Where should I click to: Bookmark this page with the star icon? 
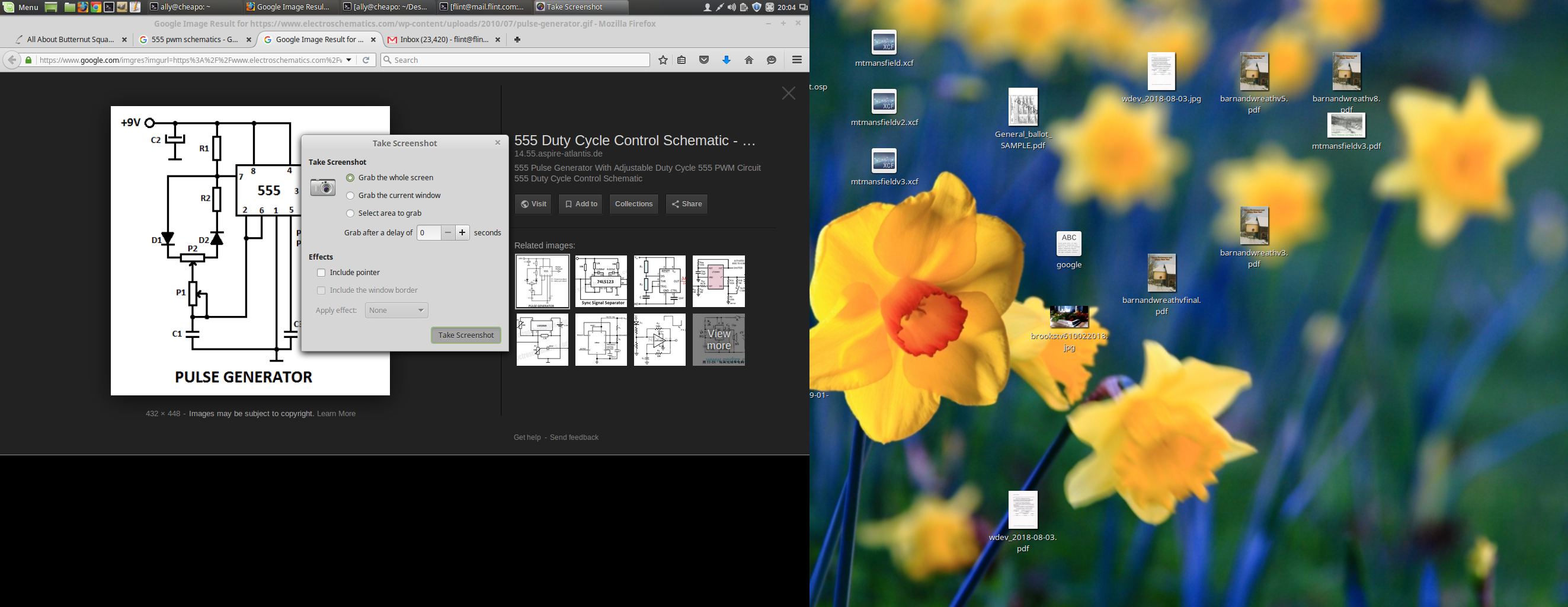[663, 60]
